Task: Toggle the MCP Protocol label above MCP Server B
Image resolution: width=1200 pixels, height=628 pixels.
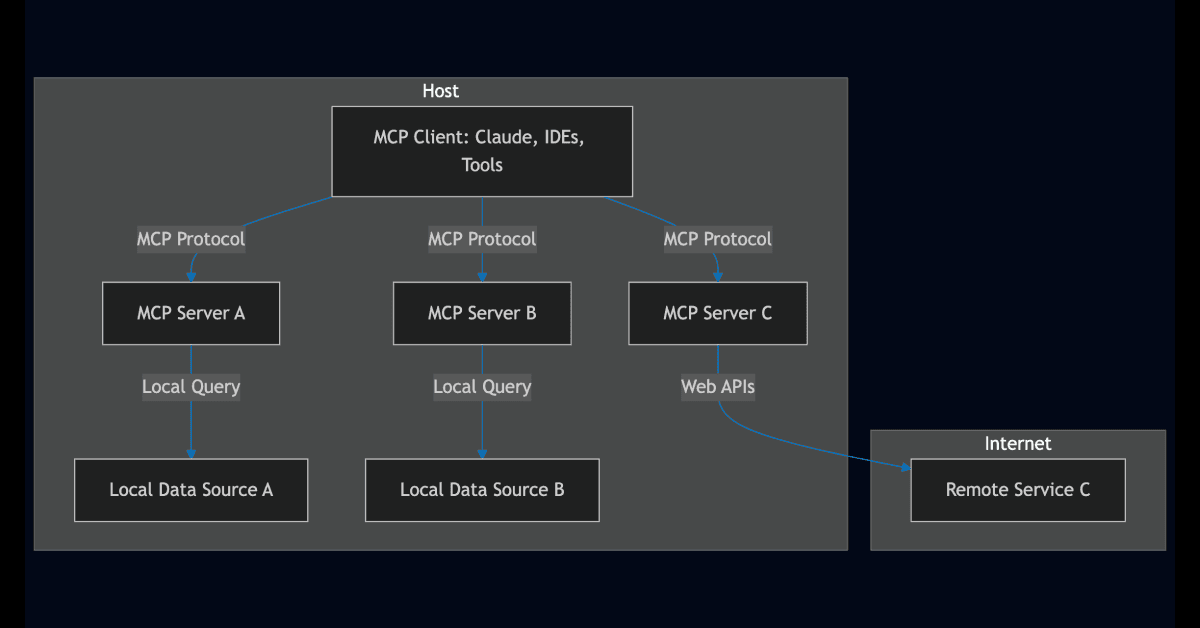Action: pos(482,239)
